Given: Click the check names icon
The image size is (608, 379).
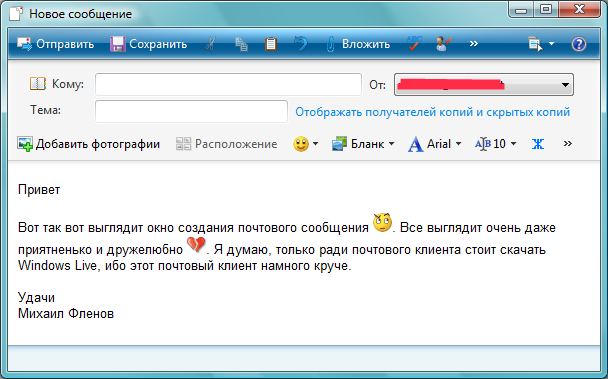Looking at the screenshot, I should click(443, 44).
